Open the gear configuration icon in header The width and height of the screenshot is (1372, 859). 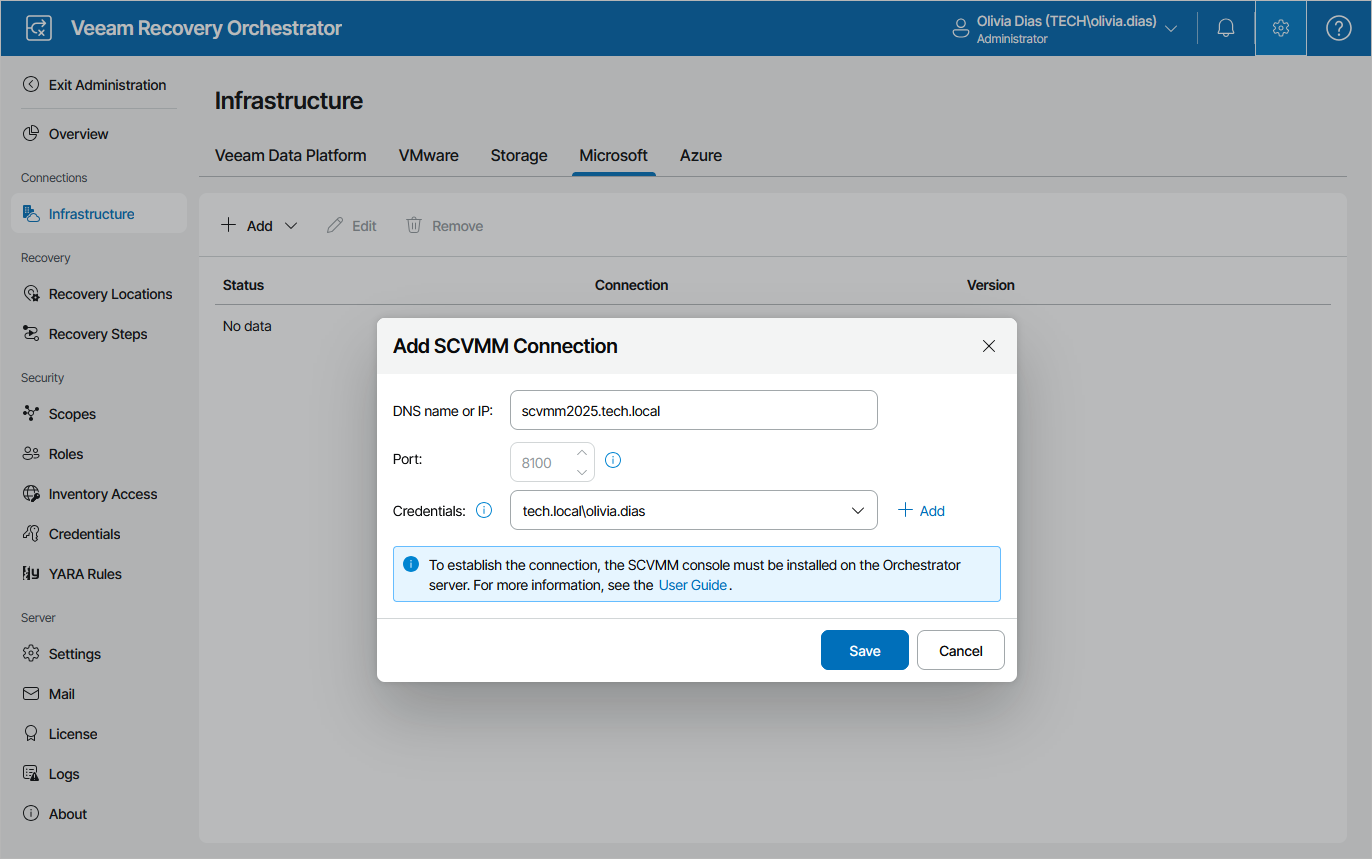(1280, 28)
